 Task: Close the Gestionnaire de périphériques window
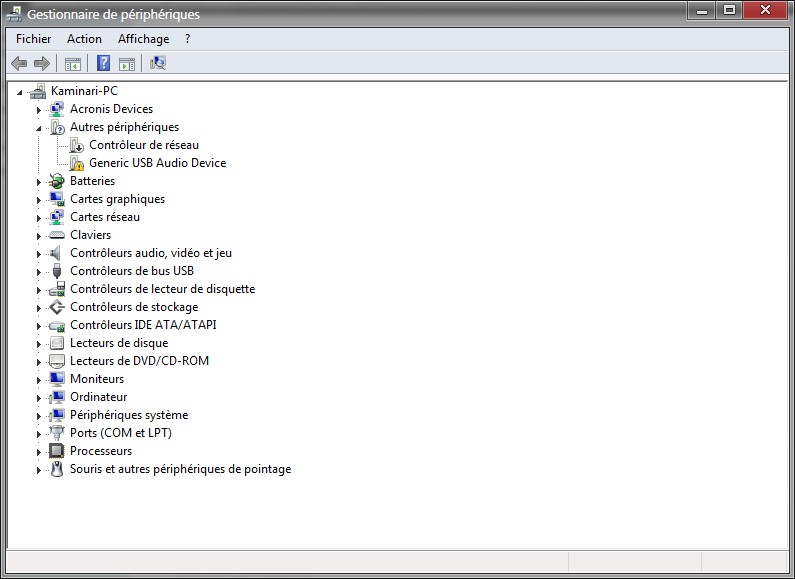[x=766, y=10]
